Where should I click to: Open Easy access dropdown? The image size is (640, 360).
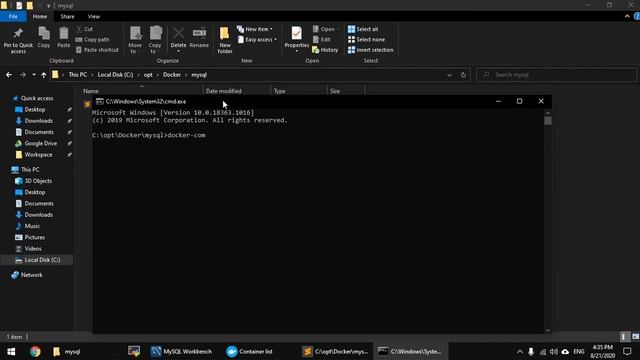pos(257,40)
